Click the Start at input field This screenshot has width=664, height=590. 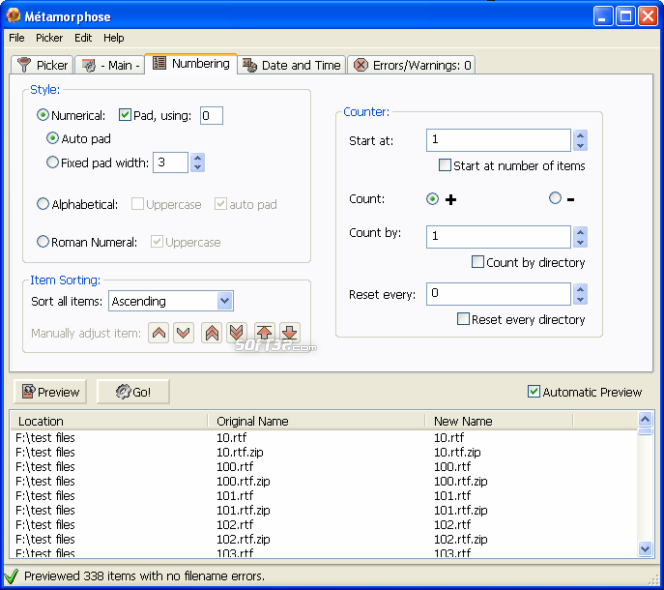(498, 140)
